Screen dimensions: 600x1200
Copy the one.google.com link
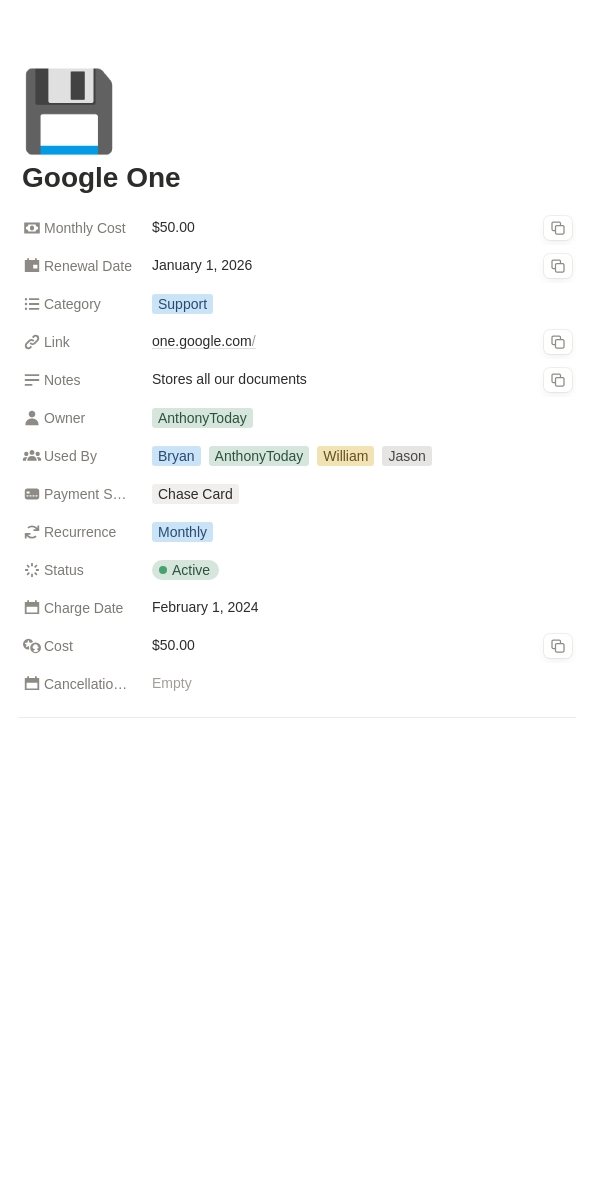click(x=558, y=342)
